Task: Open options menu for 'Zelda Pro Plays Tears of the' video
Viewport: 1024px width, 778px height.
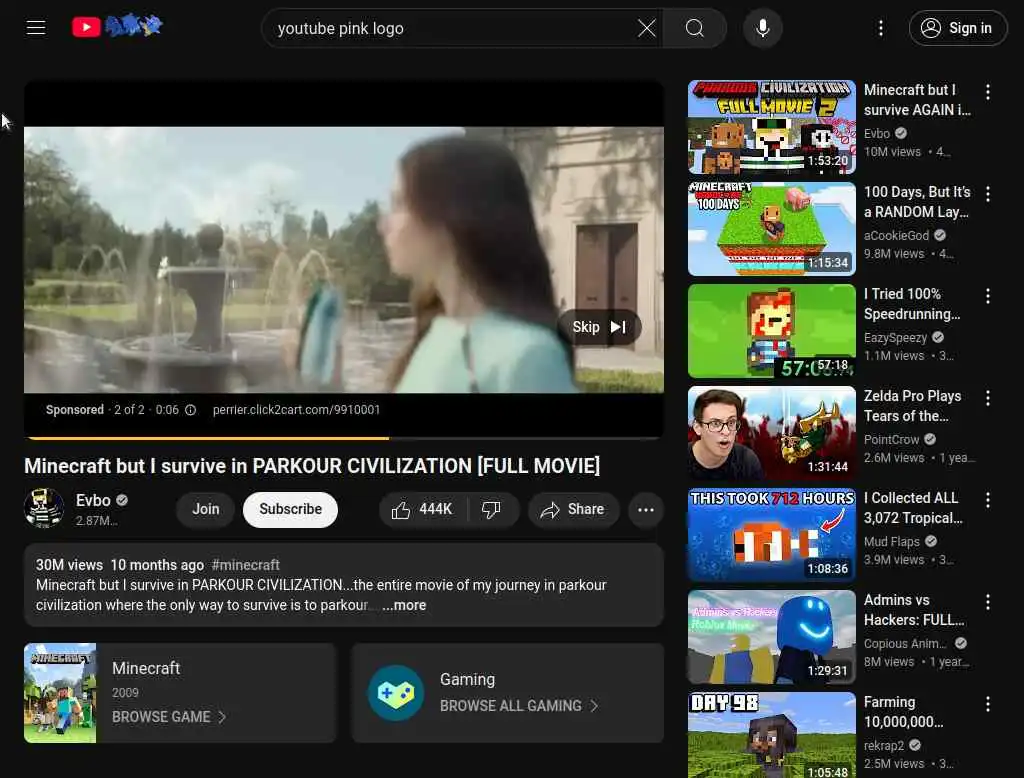Action: (988, 398)
